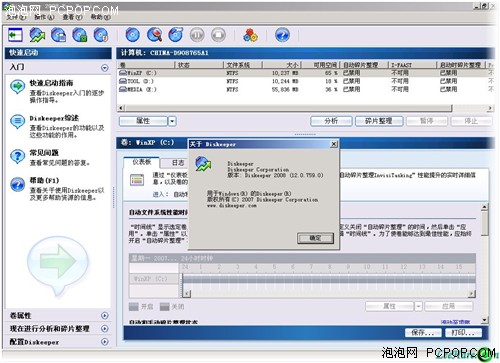Click the 应用 button under timeline
This screenshot has height=363, width=500.
(449, 306)
